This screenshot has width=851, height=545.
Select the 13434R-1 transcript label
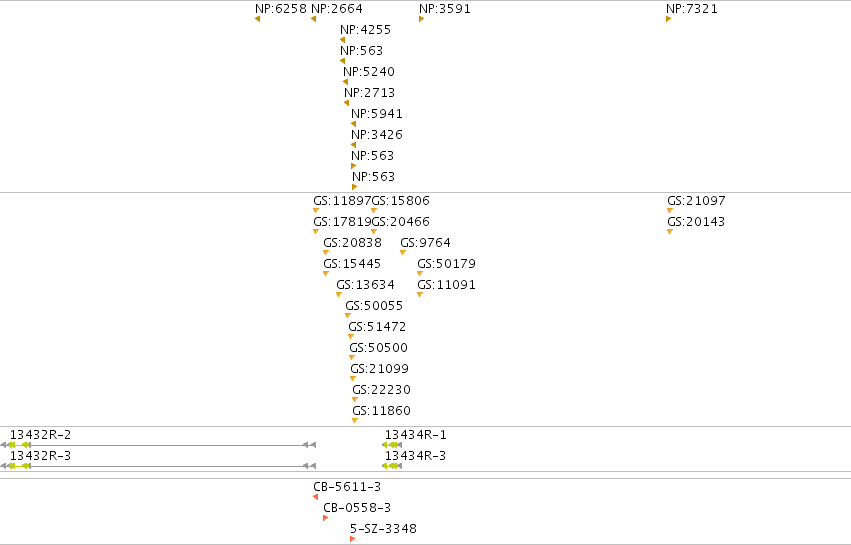416,435
